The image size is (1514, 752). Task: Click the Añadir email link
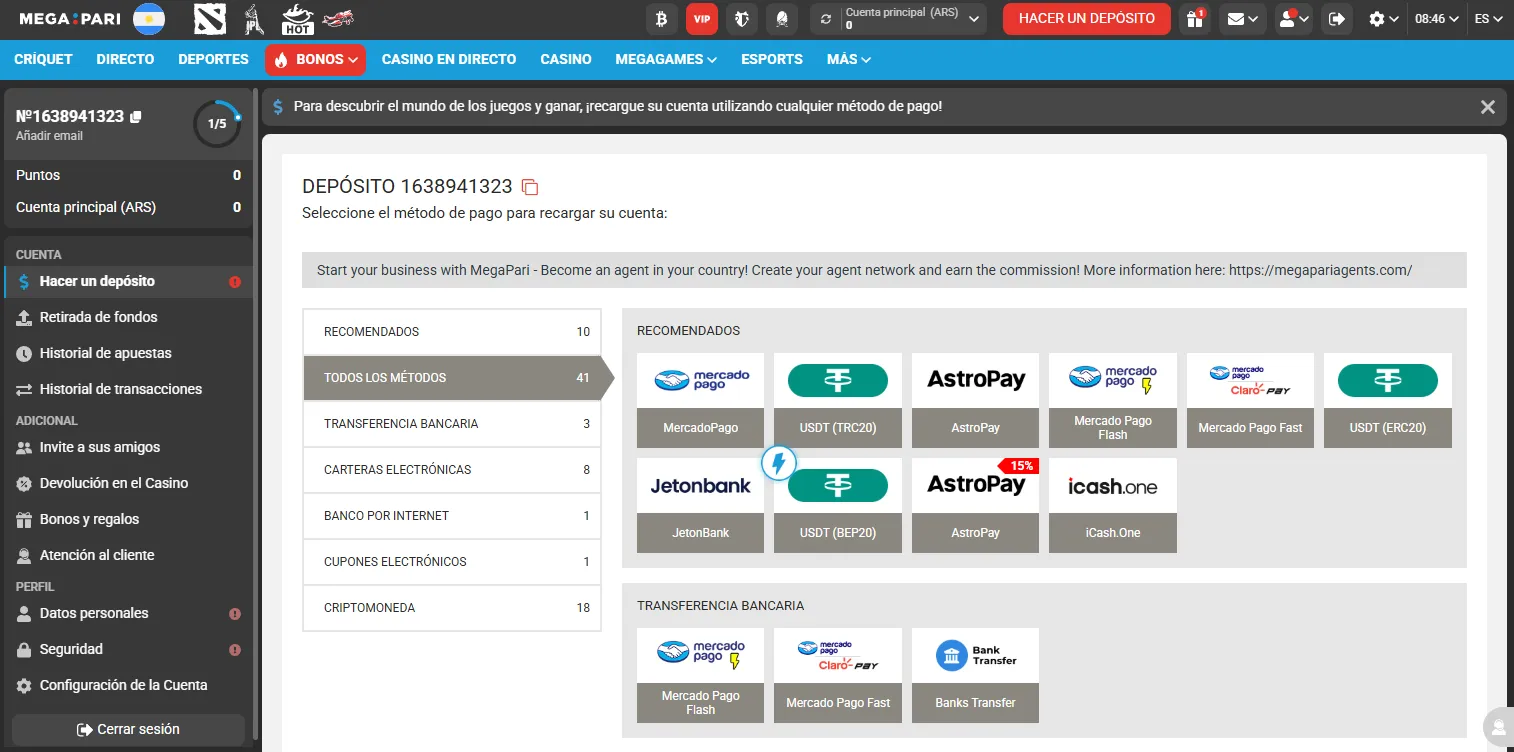49,136
